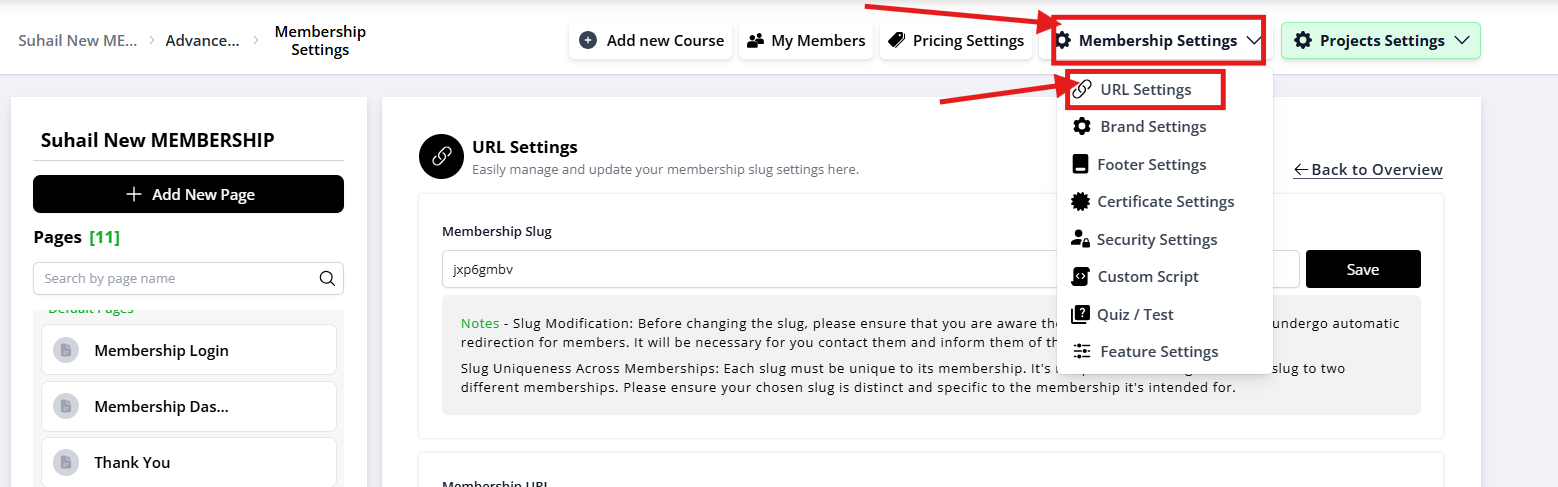Image resolution: width=1558 pixels, height=487 pixels.
Task: Click the Add new Course button
Action: click(x=651, y=41)
